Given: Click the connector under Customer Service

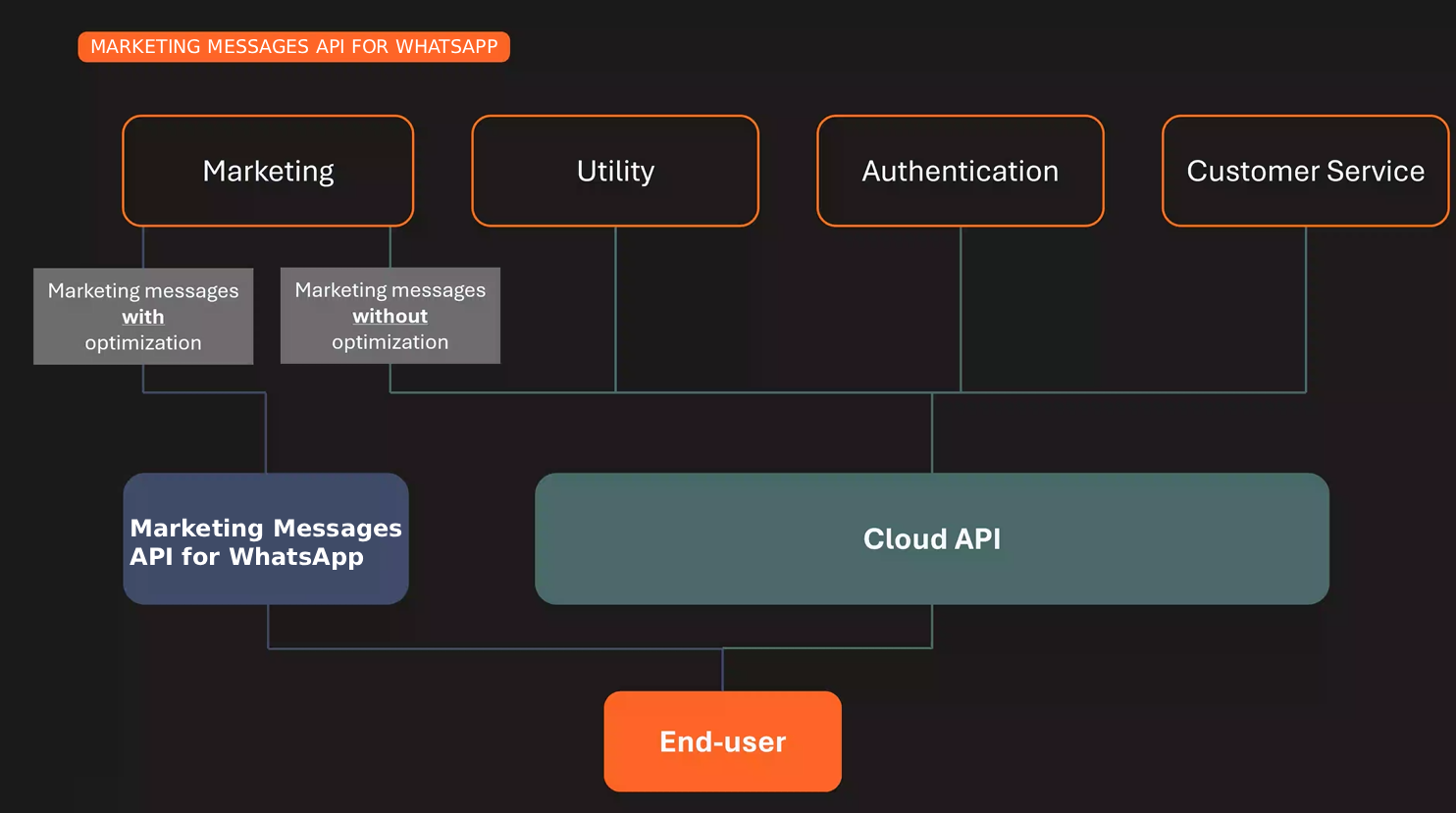Looking at the screenshot, I should point(1305,314).
